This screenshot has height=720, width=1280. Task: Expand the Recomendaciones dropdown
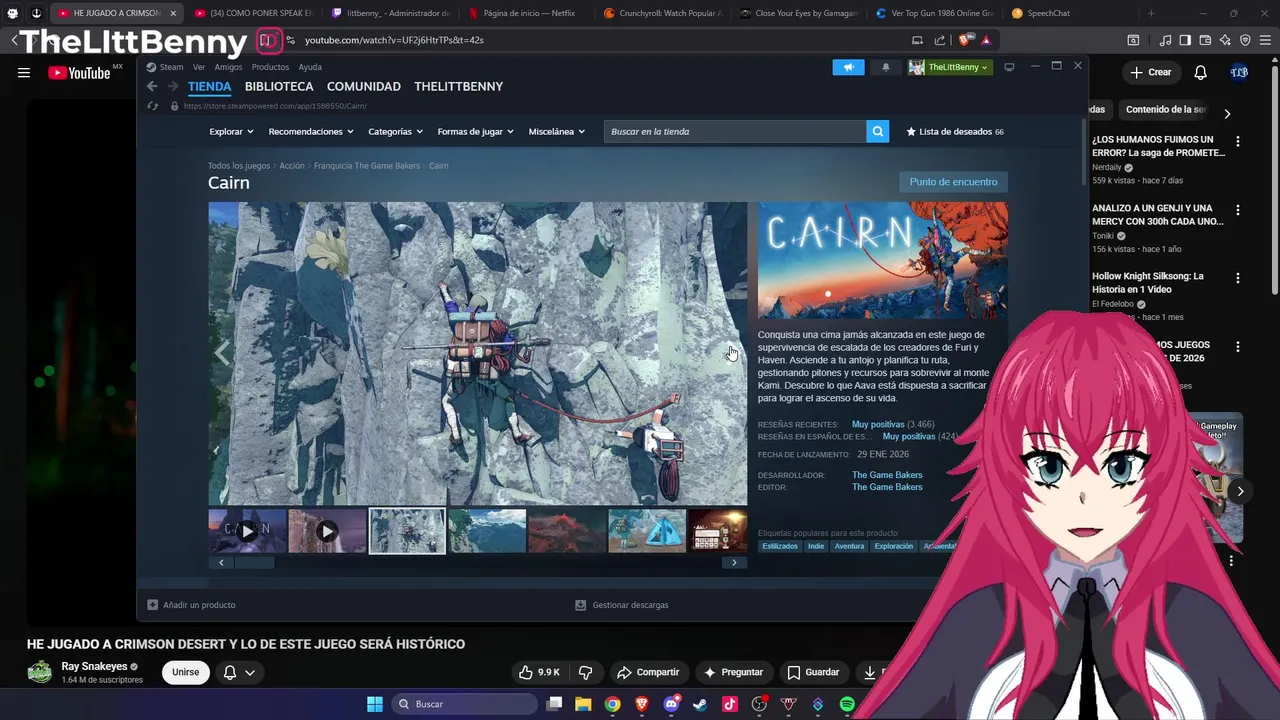[311, 131]
